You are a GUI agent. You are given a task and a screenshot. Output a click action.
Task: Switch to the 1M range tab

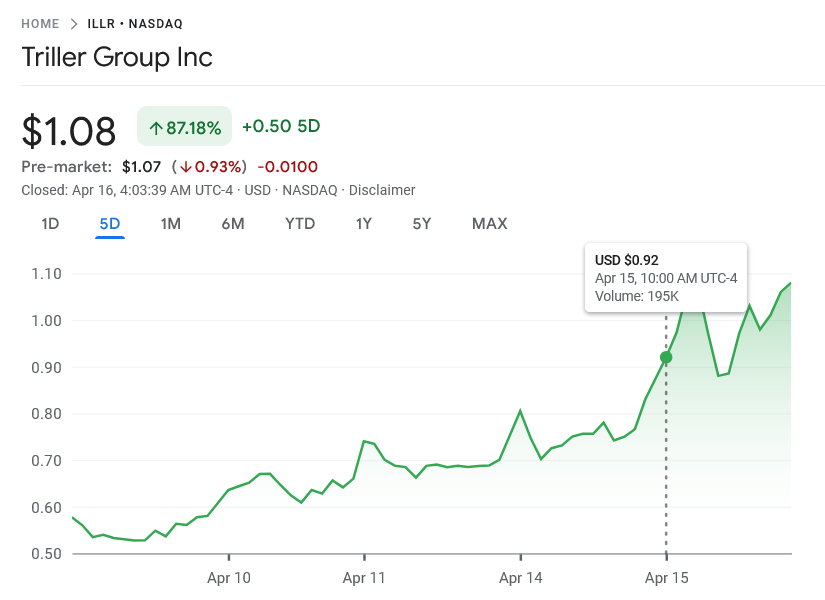pos(170,224)
